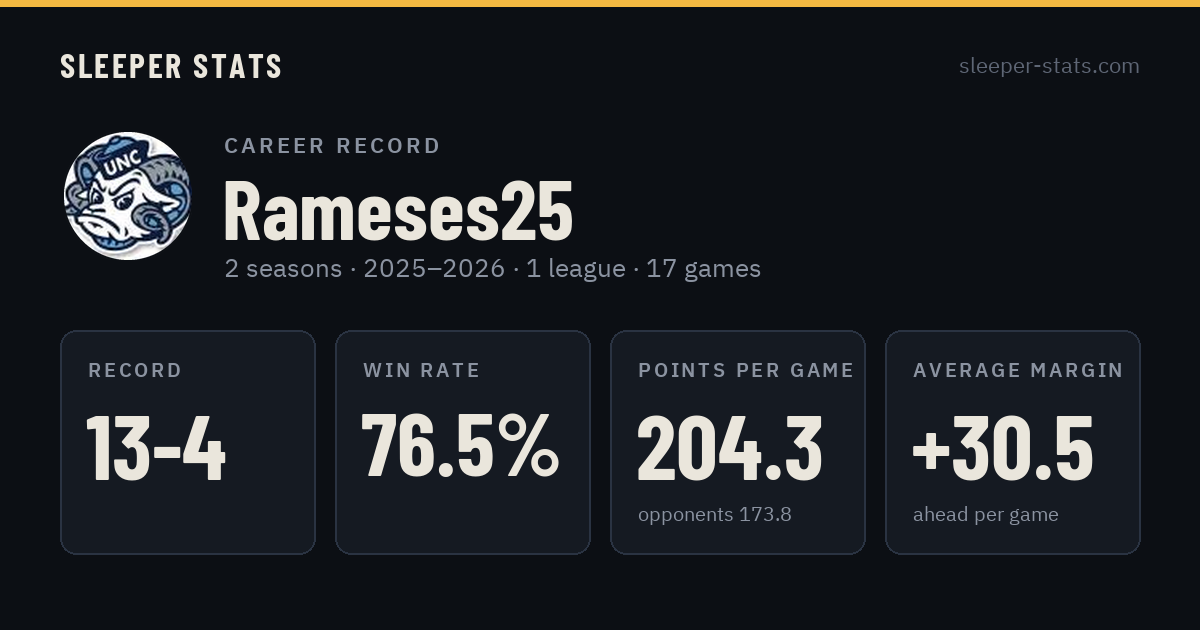1200x630 pixels.
Task: Click the POINTS PER GAME label
Action: (746, 371)
